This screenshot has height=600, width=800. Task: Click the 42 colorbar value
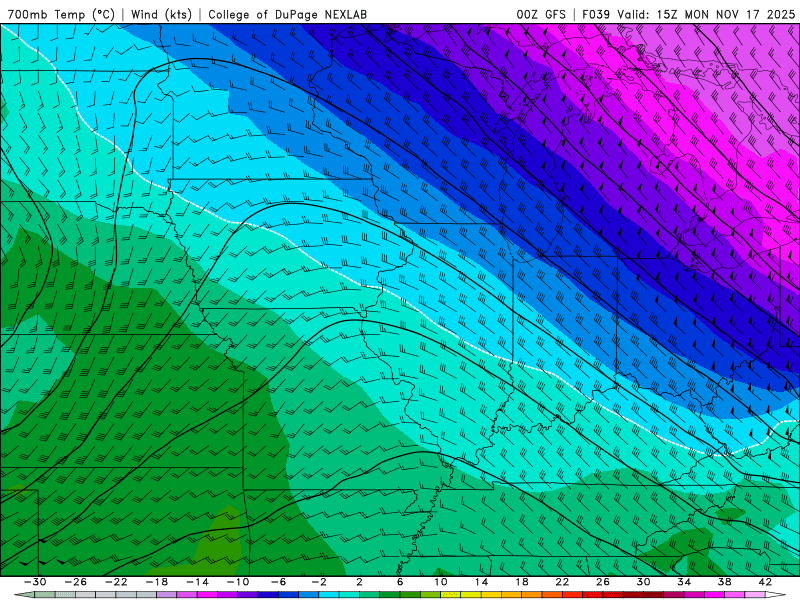tap(765, 582)
